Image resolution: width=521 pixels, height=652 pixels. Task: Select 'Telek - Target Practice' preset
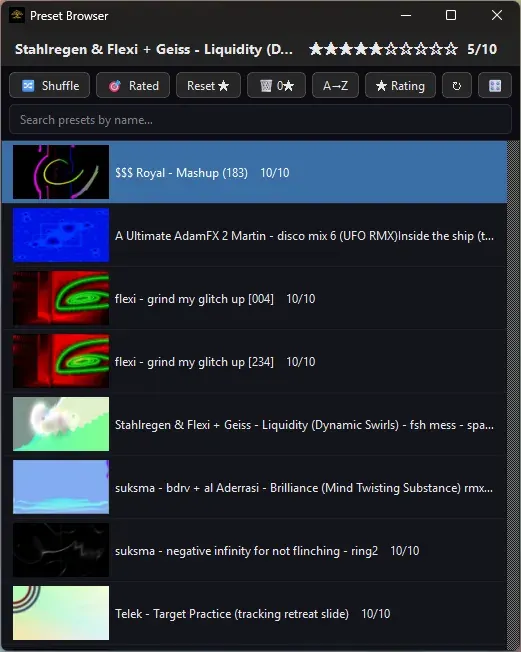click(x=254, y=613)
